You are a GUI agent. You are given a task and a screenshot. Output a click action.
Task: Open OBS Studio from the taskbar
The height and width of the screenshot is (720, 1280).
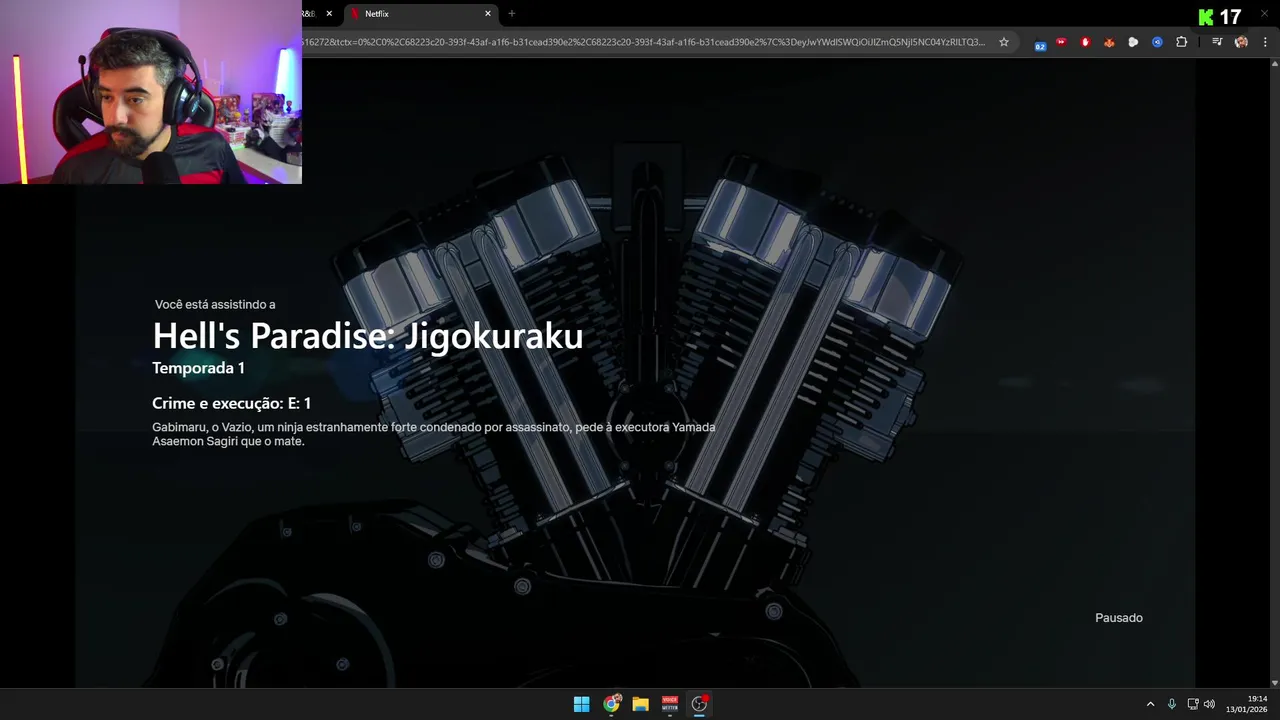pos(699,704)
